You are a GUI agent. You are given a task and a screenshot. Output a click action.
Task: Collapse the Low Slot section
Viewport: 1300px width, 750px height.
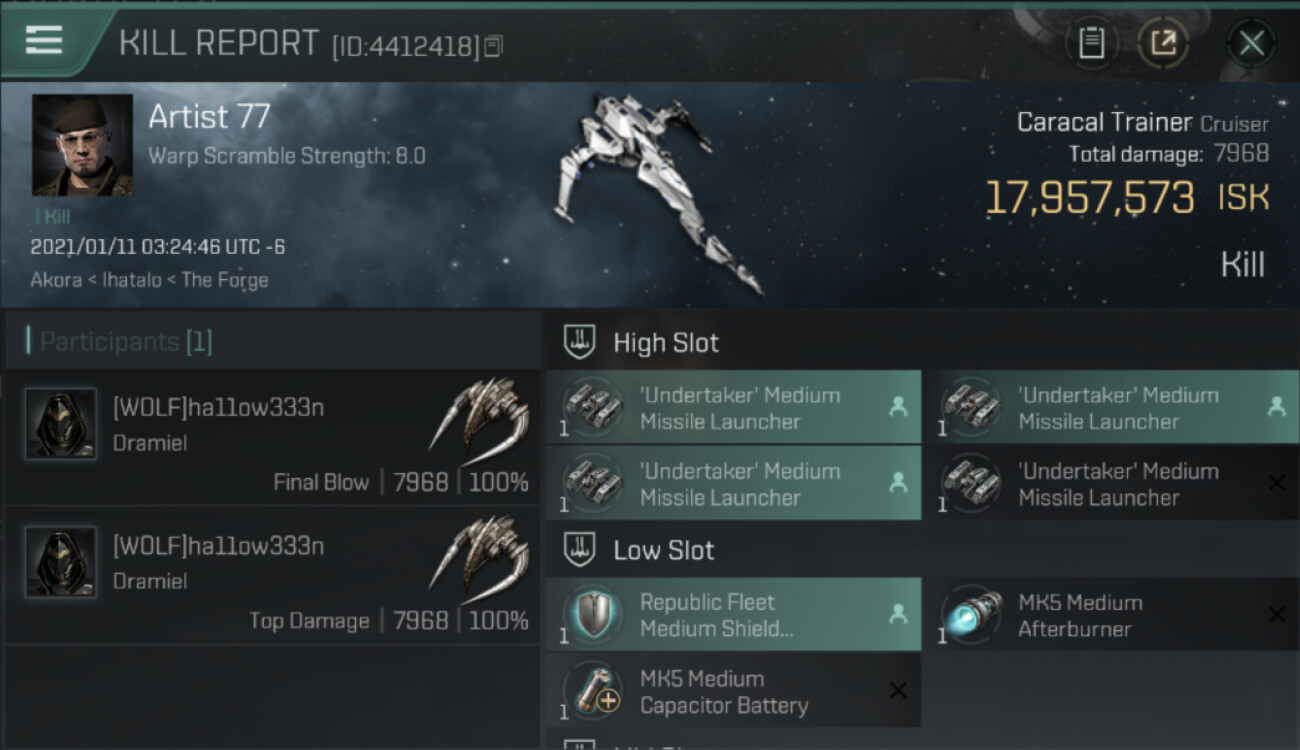(581, 550)
